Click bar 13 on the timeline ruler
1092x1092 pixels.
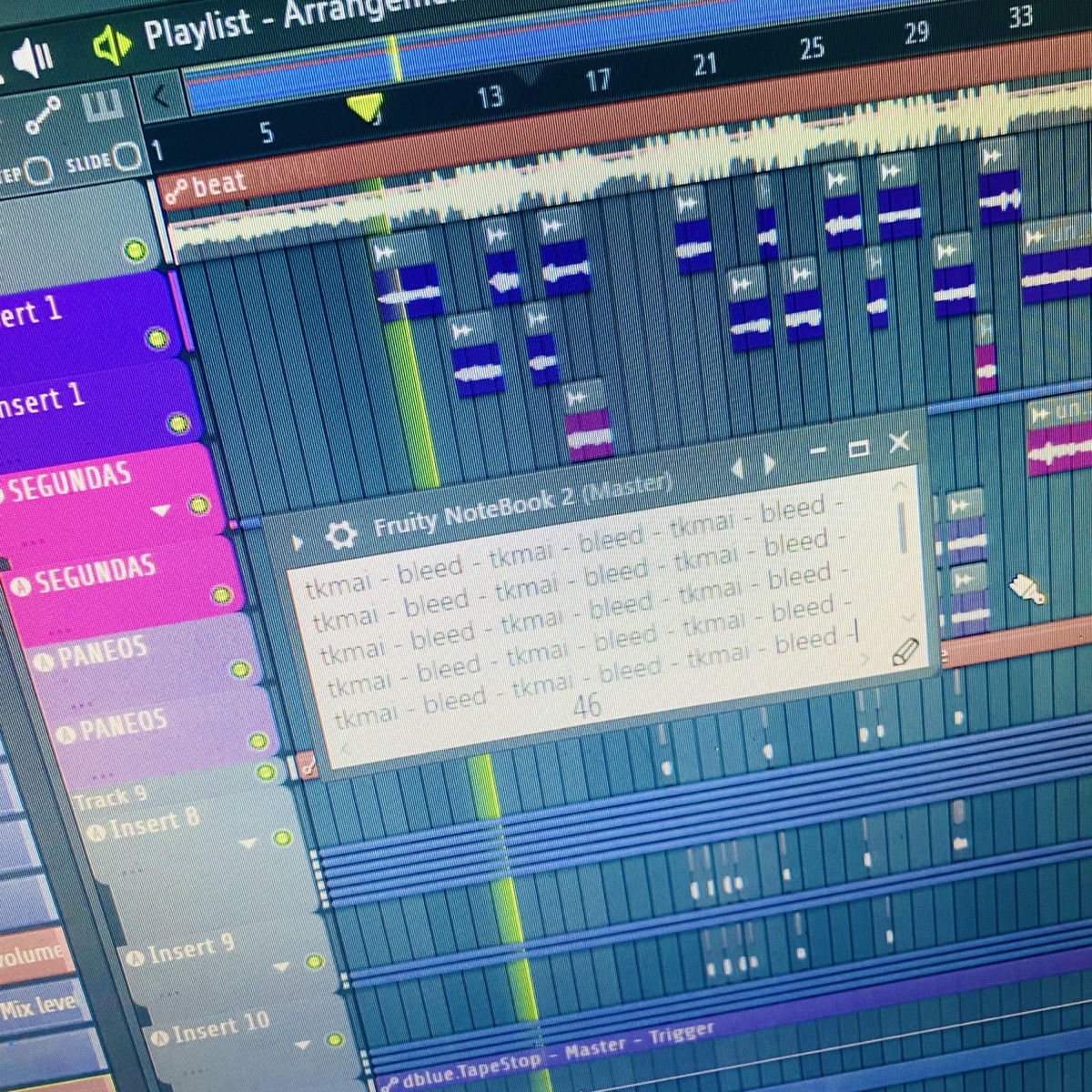(x=490, y=96)
